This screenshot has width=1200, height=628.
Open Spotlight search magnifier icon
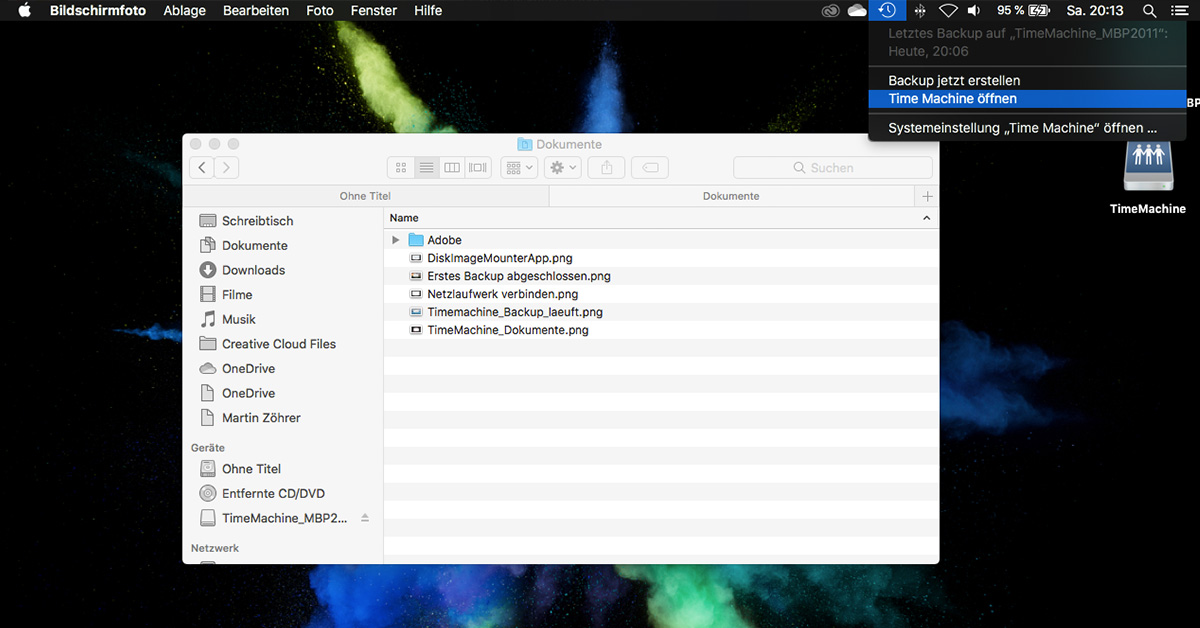(1150, 11)
